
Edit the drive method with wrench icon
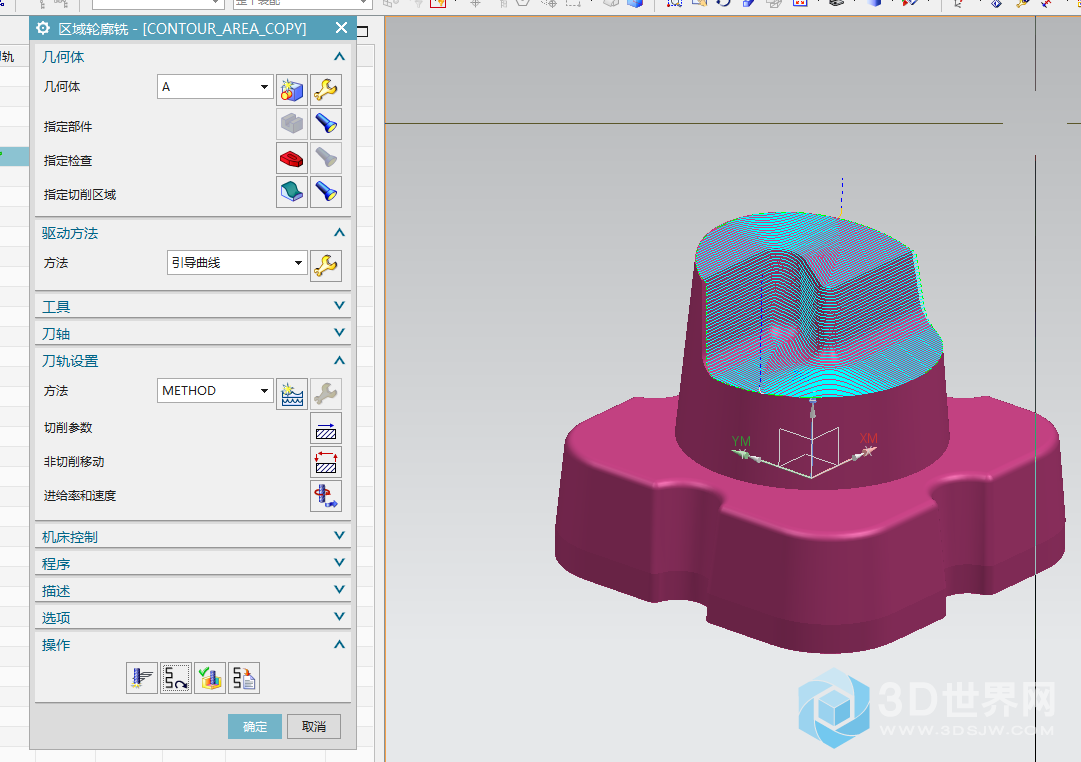(x=326, y=265)
